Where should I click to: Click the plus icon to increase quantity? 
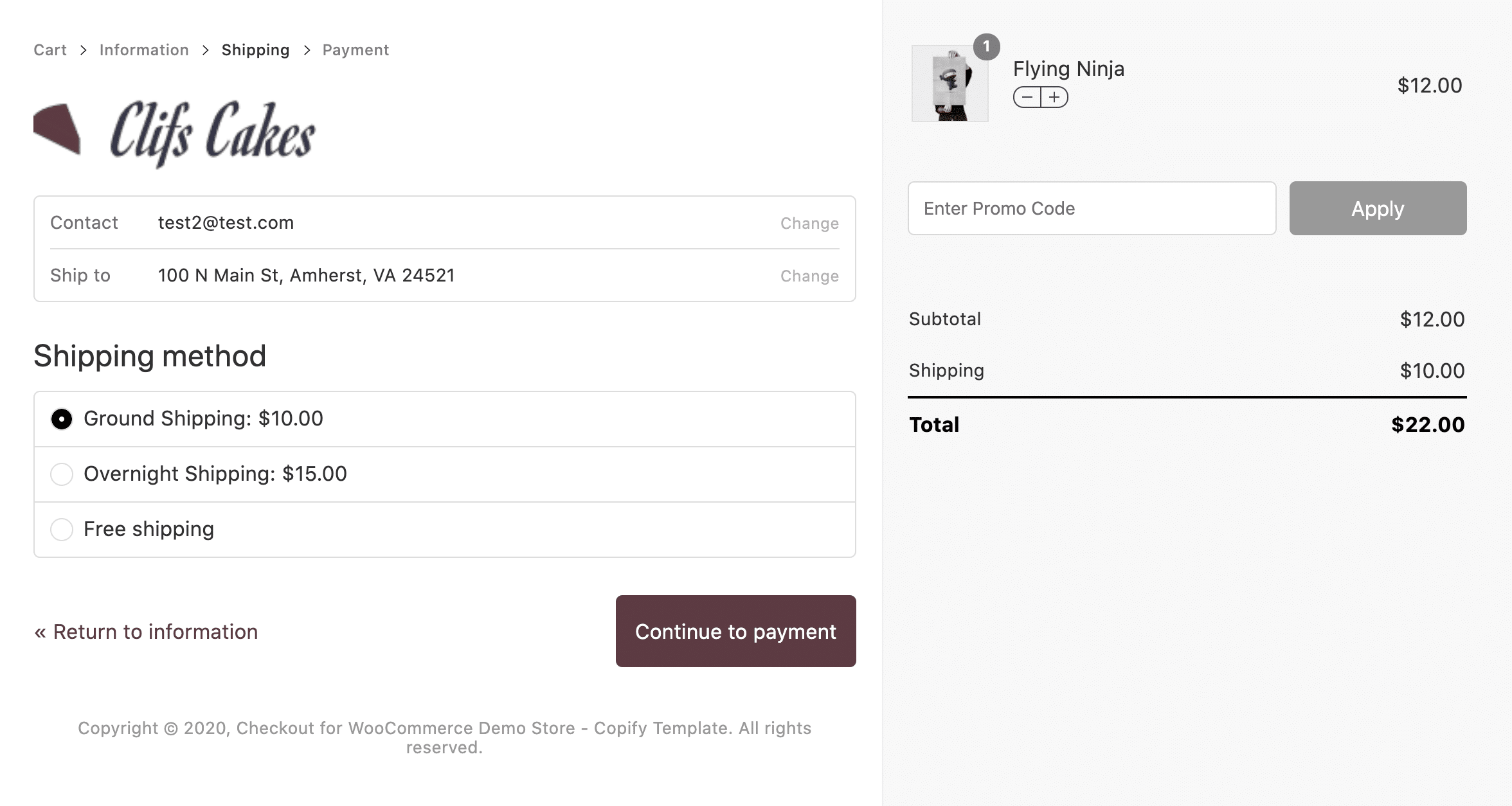[x=1054, y=97]
